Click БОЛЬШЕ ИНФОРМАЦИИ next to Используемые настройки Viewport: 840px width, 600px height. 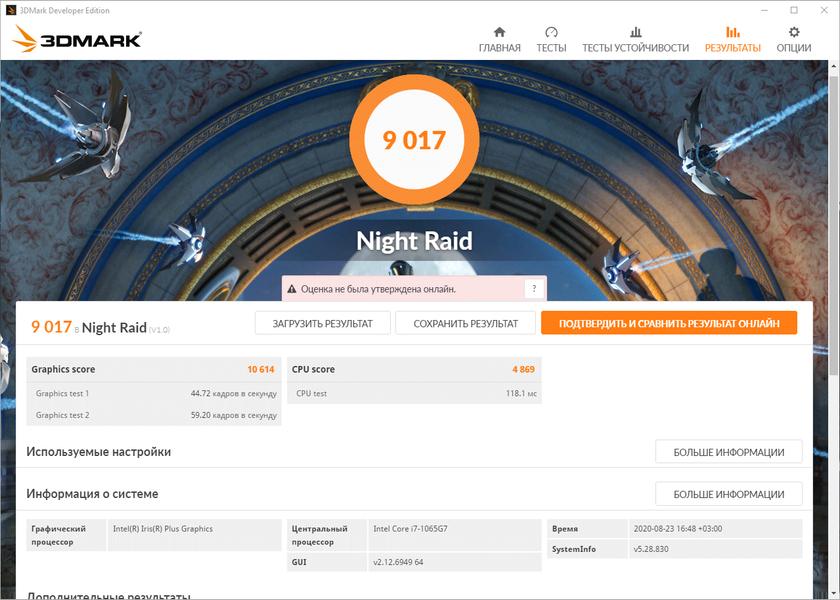tap(729, 452)
